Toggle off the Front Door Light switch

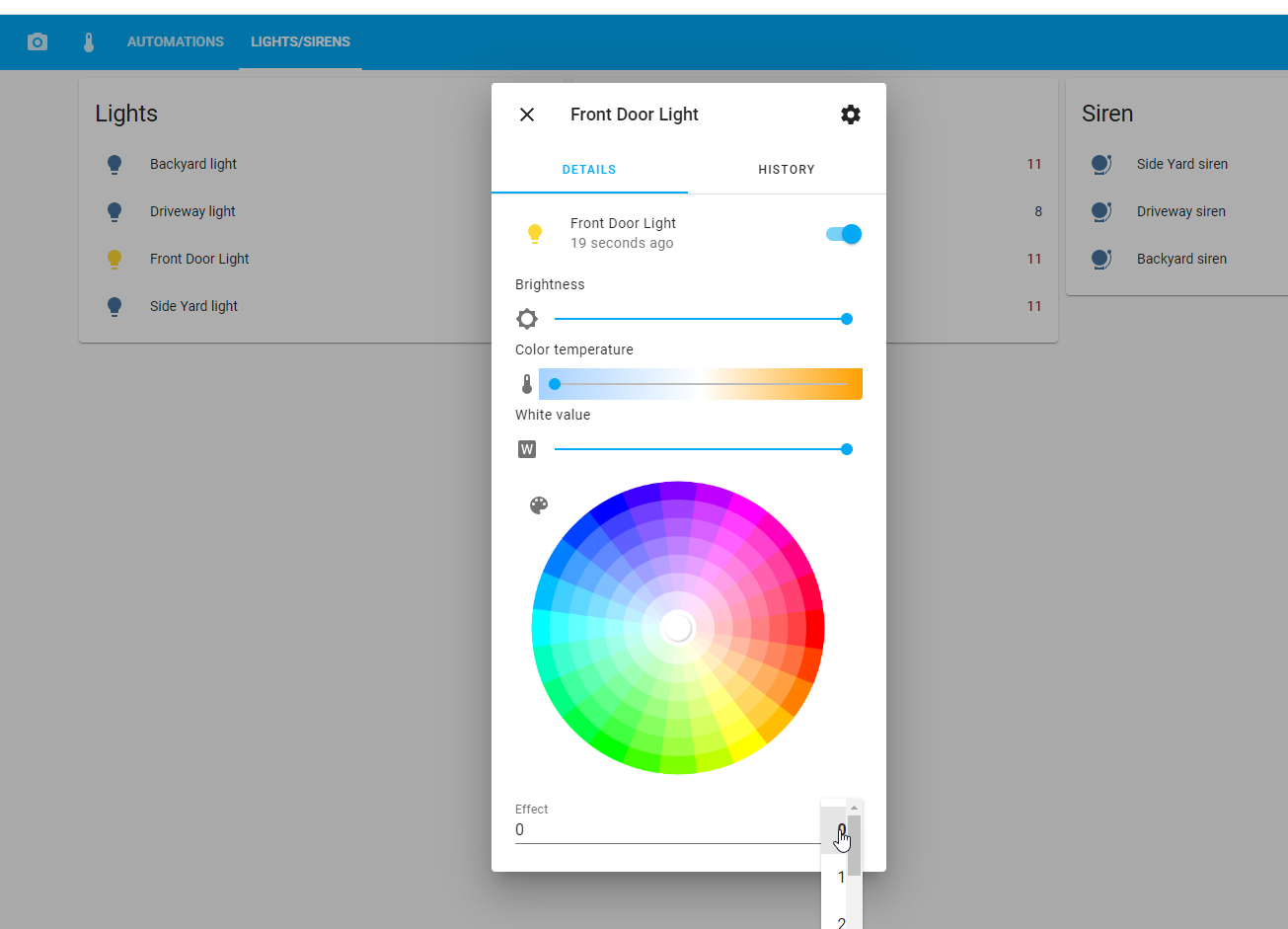click(x=842, y=234)
